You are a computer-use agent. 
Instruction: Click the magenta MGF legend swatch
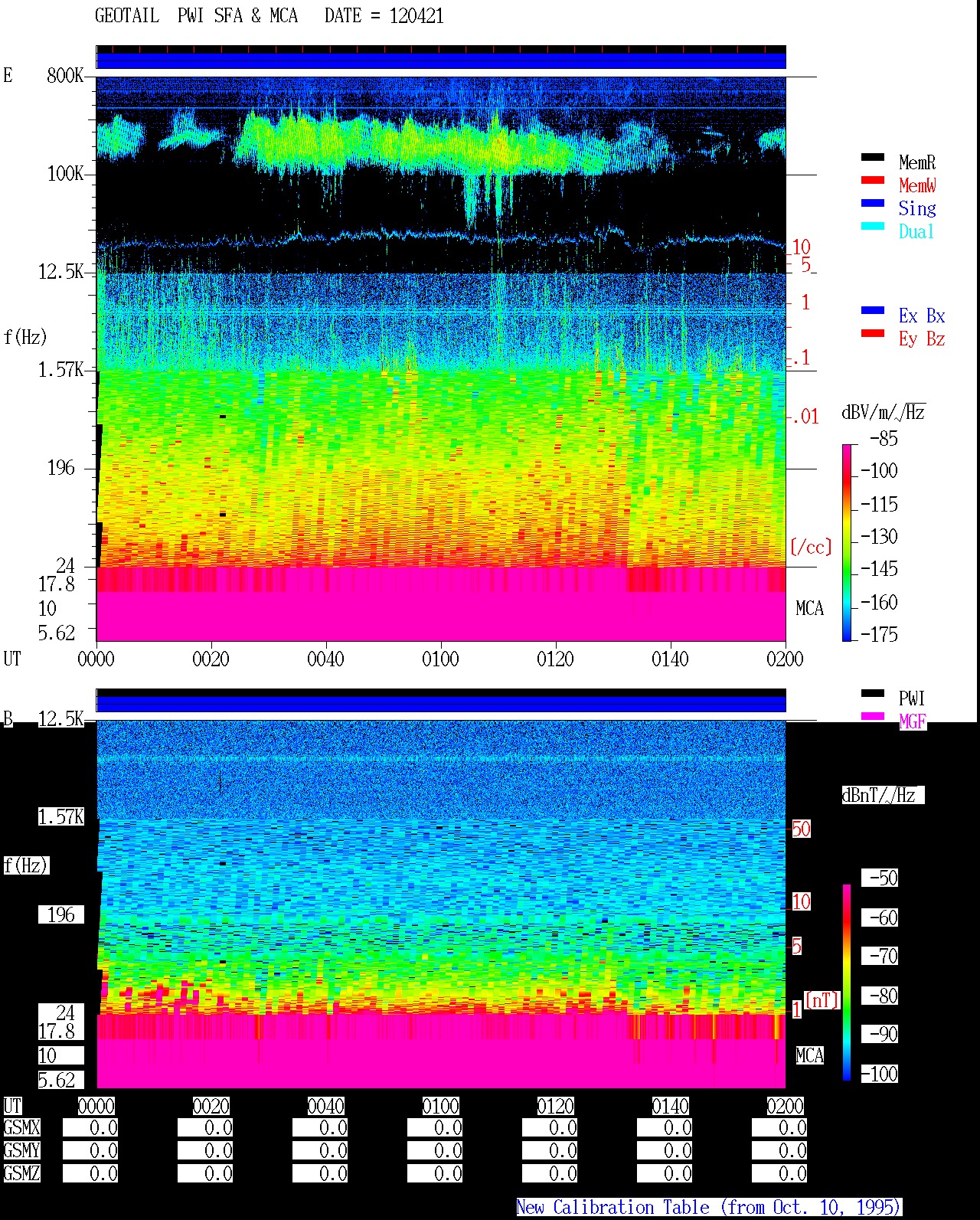[873, 717]
